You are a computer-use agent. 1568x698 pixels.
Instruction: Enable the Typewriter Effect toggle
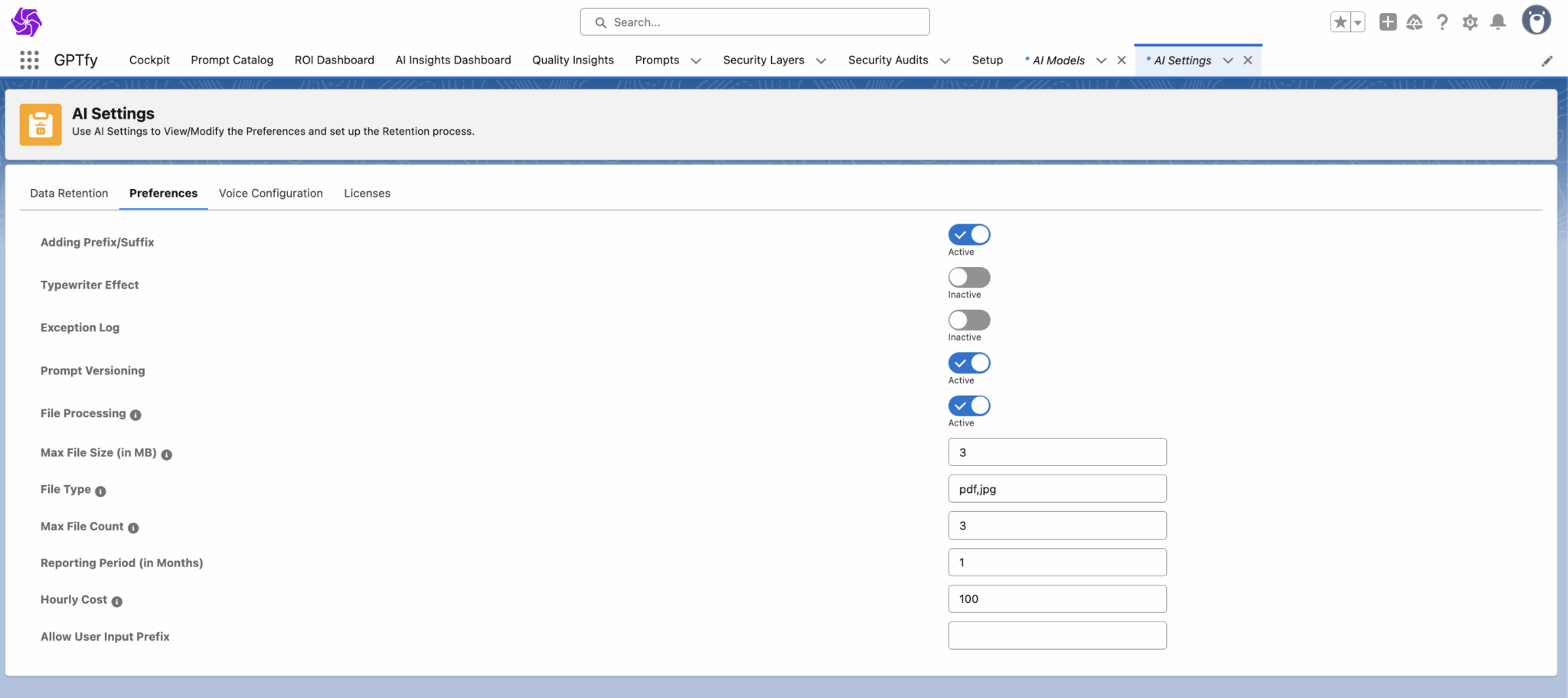[969, 277]
